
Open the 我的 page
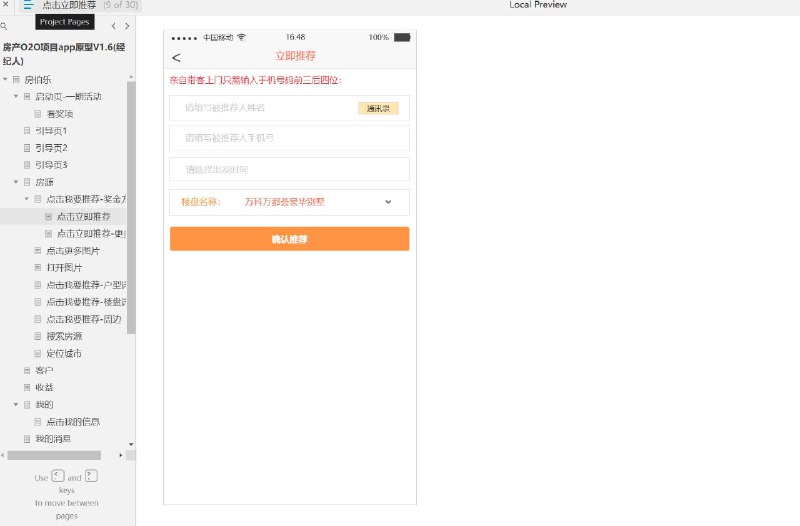click(44, 405)
